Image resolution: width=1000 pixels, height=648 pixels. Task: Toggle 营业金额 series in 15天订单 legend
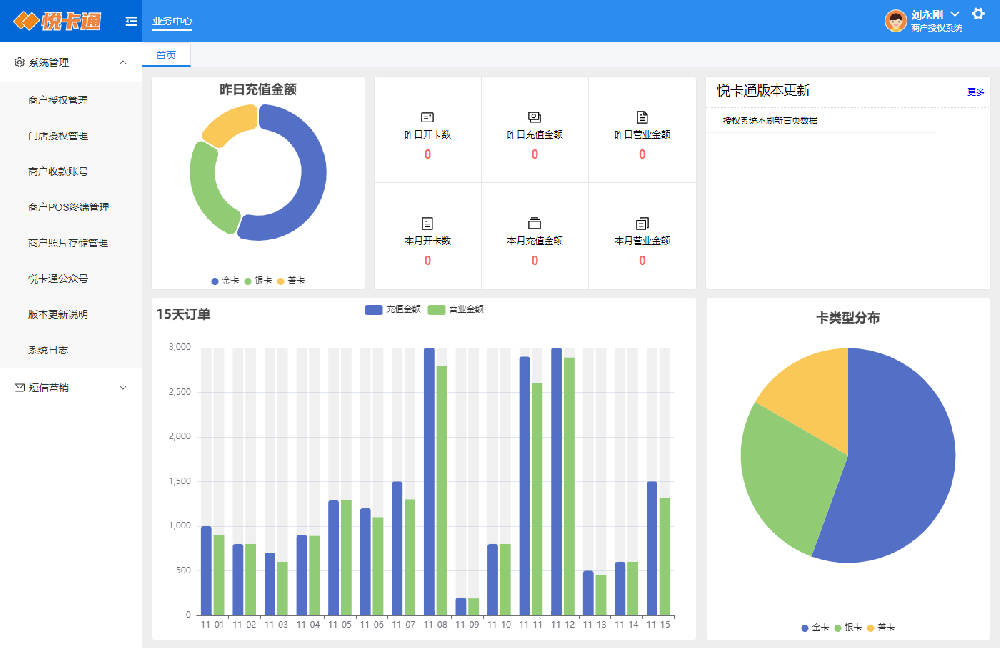pyautogui.click(x=456, y=310)
